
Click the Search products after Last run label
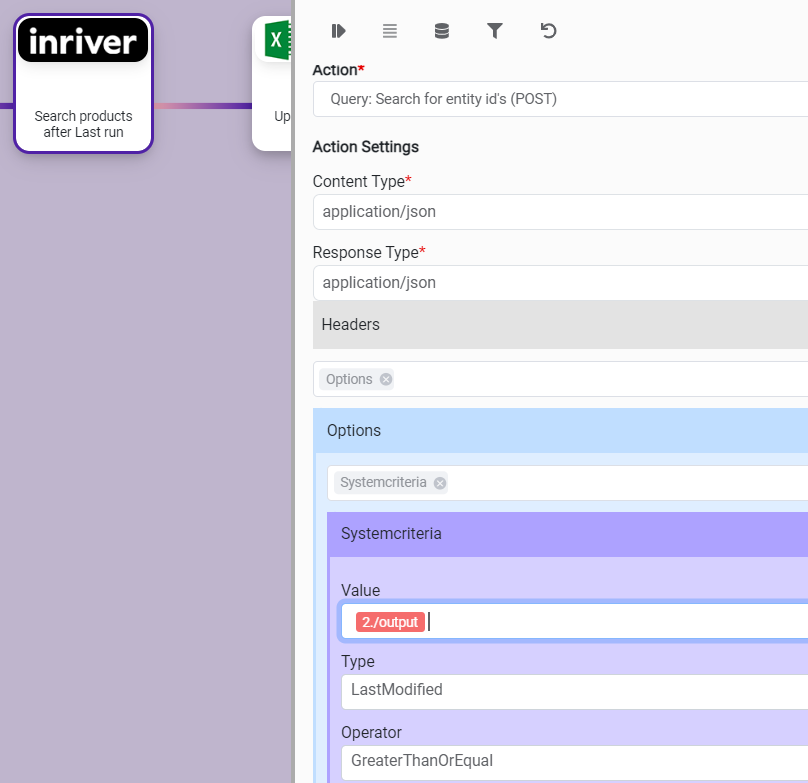tap(83, 124)
